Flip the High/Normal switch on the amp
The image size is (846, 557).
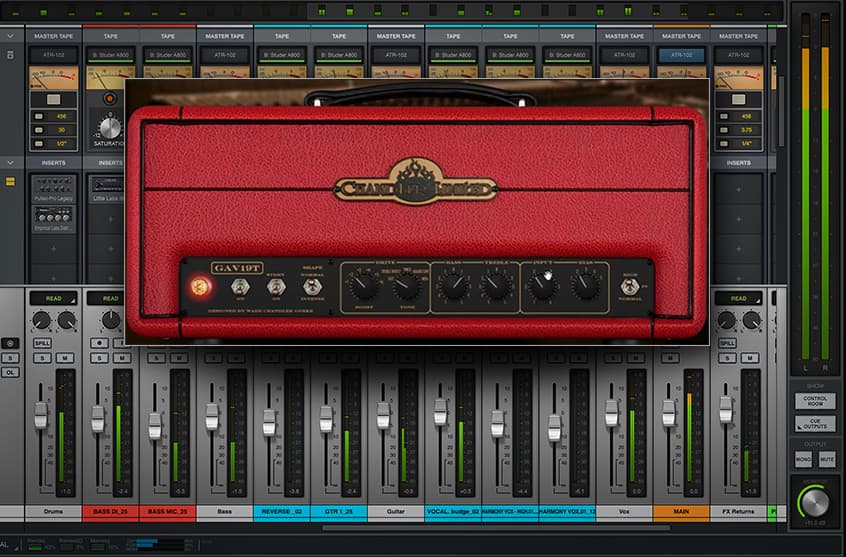629,287
